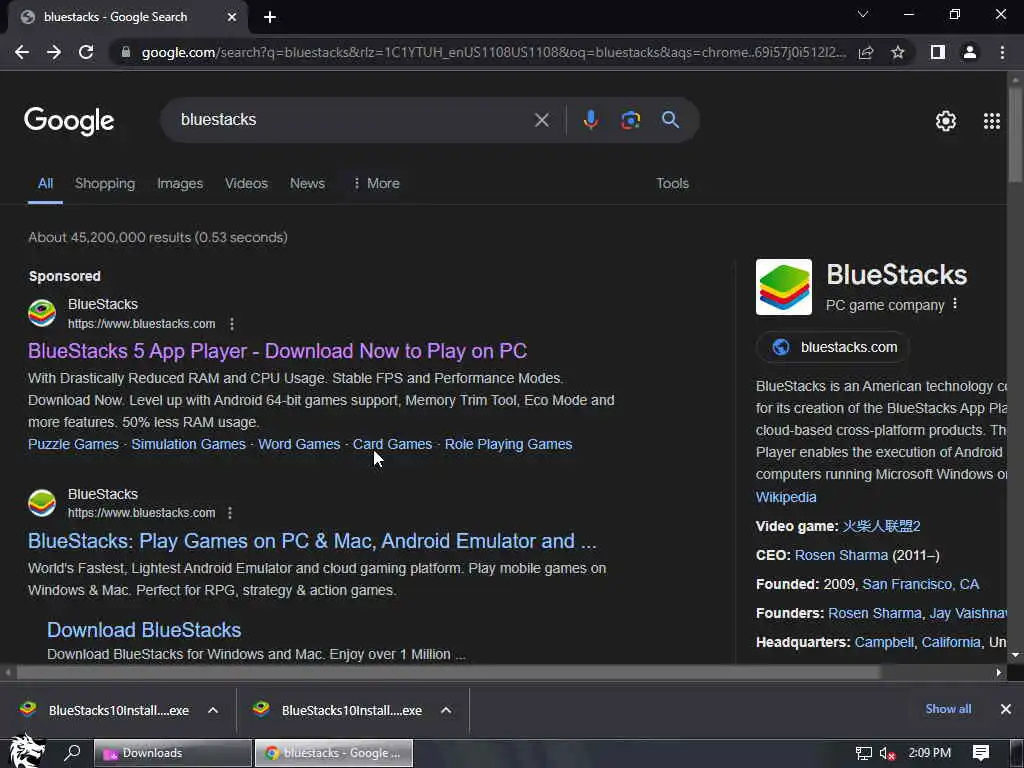Open Simulation Games ad sitelink
This screenshot has width=1024, height=768.
click(189, 444)
